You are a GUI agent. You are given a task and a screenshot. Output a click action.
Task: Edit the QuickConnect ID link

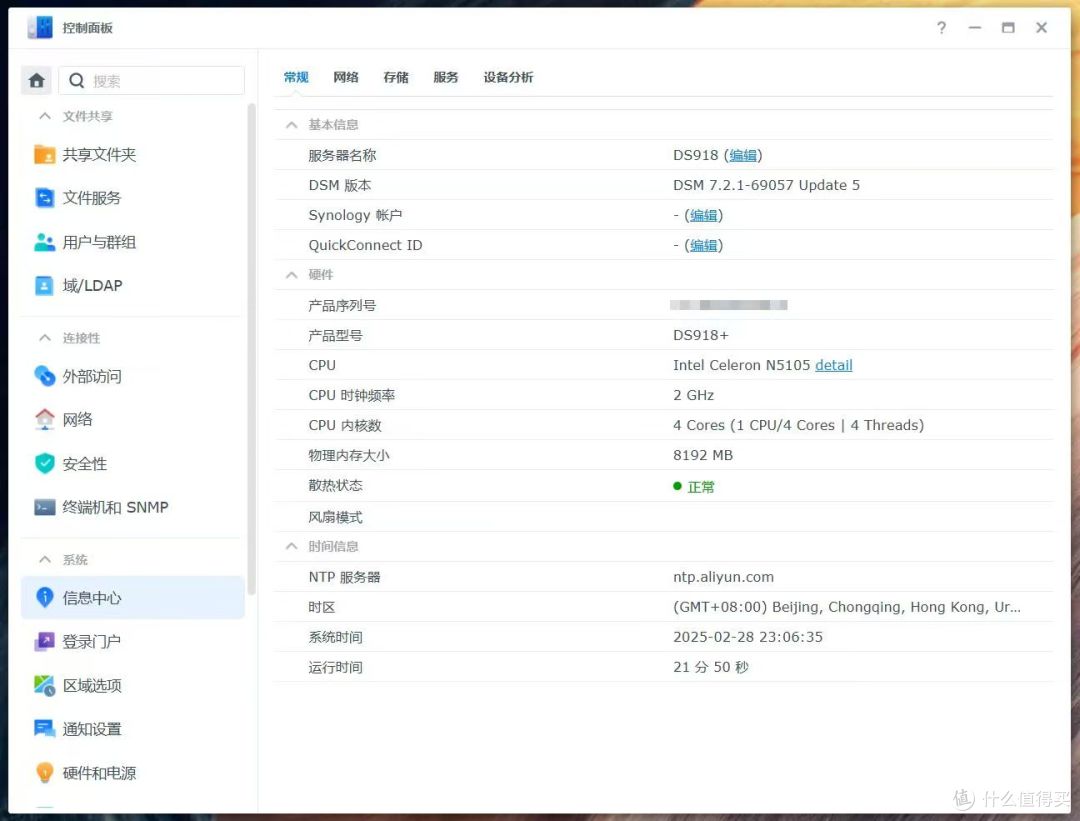[x=704, y=245]
